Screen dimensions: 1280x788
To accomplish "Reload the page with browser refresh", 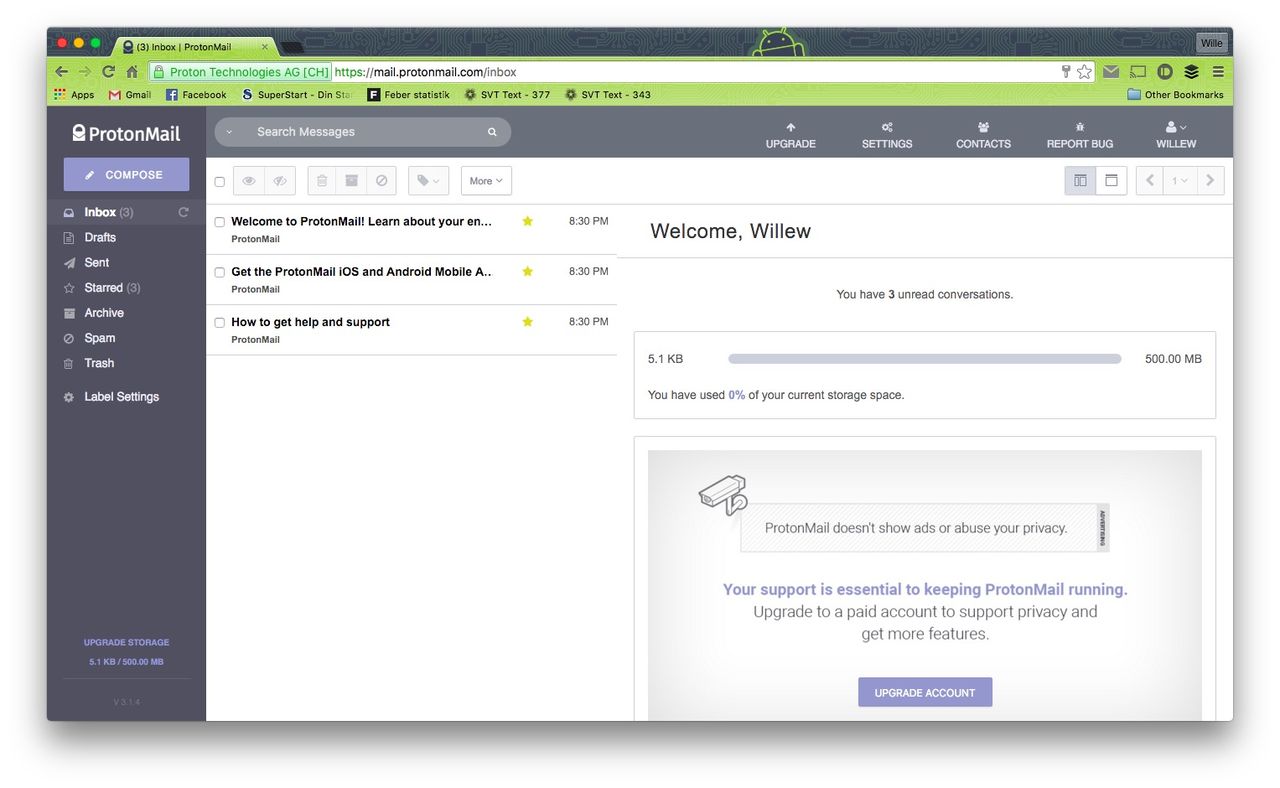I will (108, 72).
